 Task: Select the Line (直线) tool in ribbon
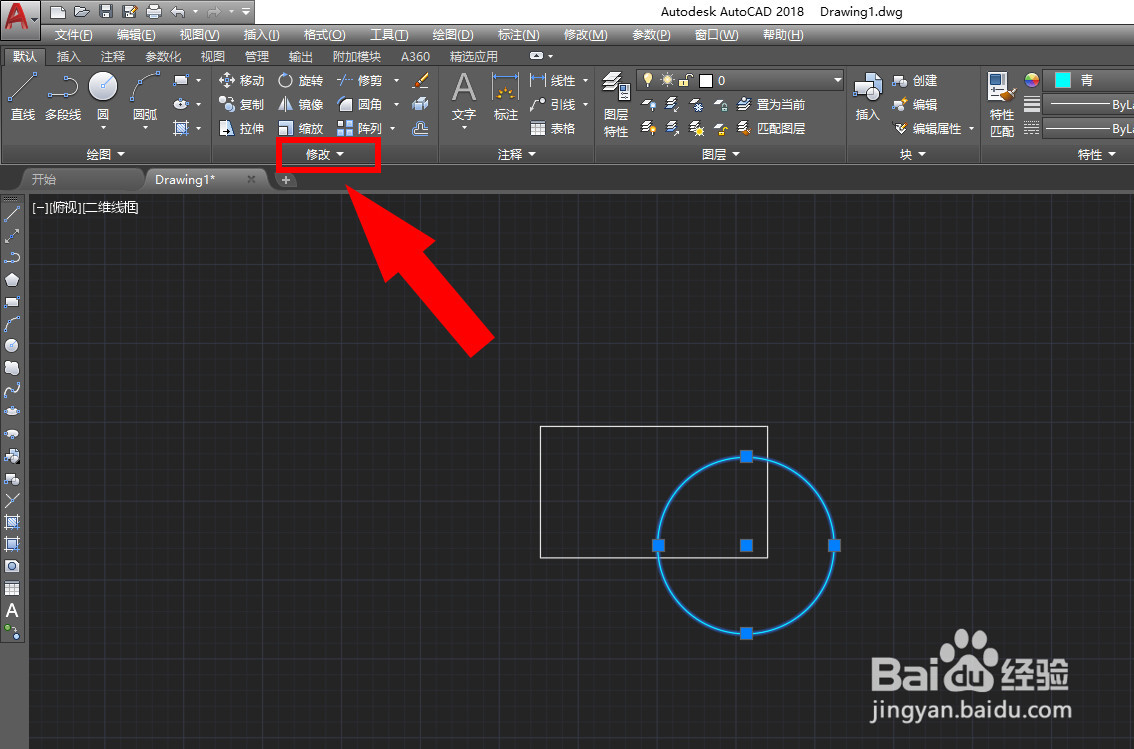click(22, 96)
